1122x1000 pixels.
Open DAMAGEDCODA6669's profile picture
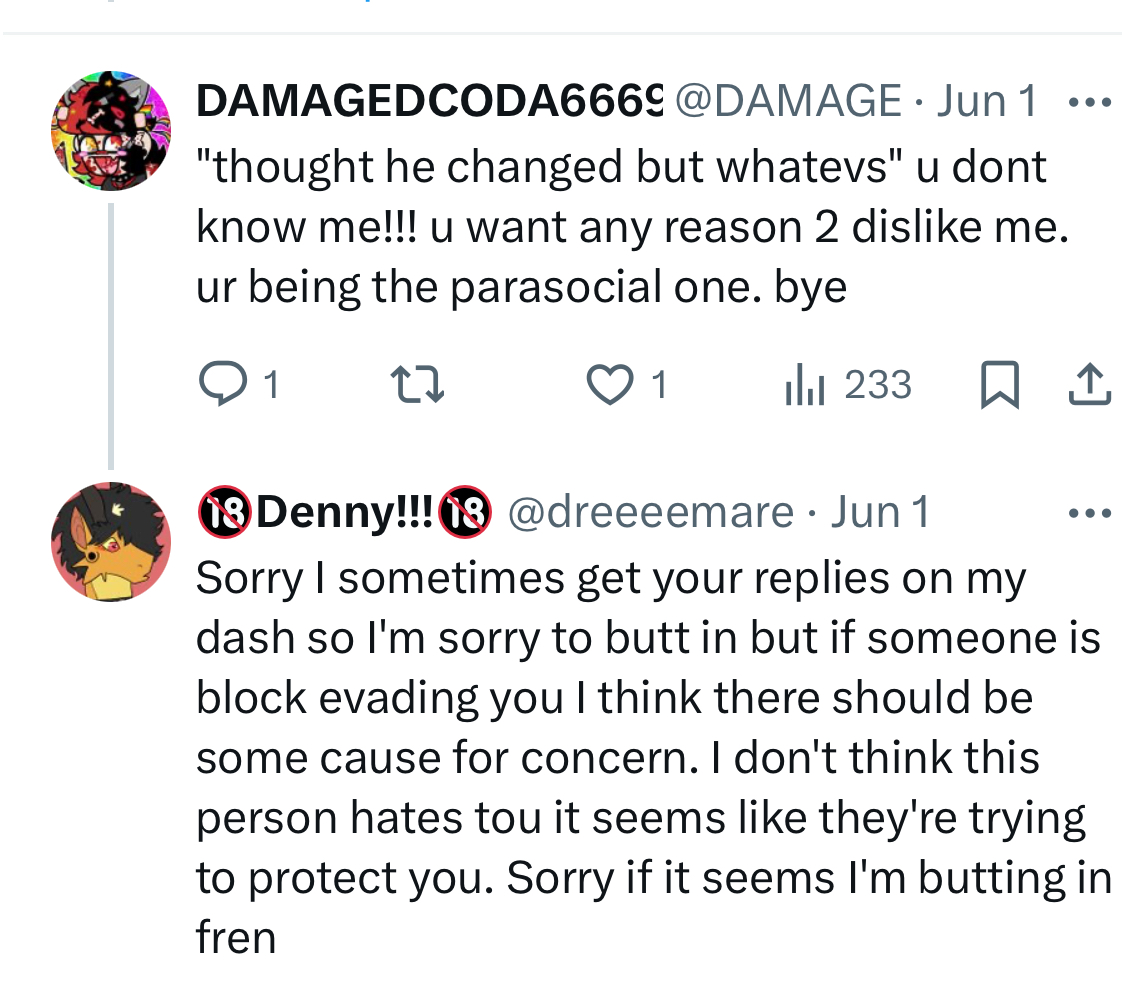[110, 130]
